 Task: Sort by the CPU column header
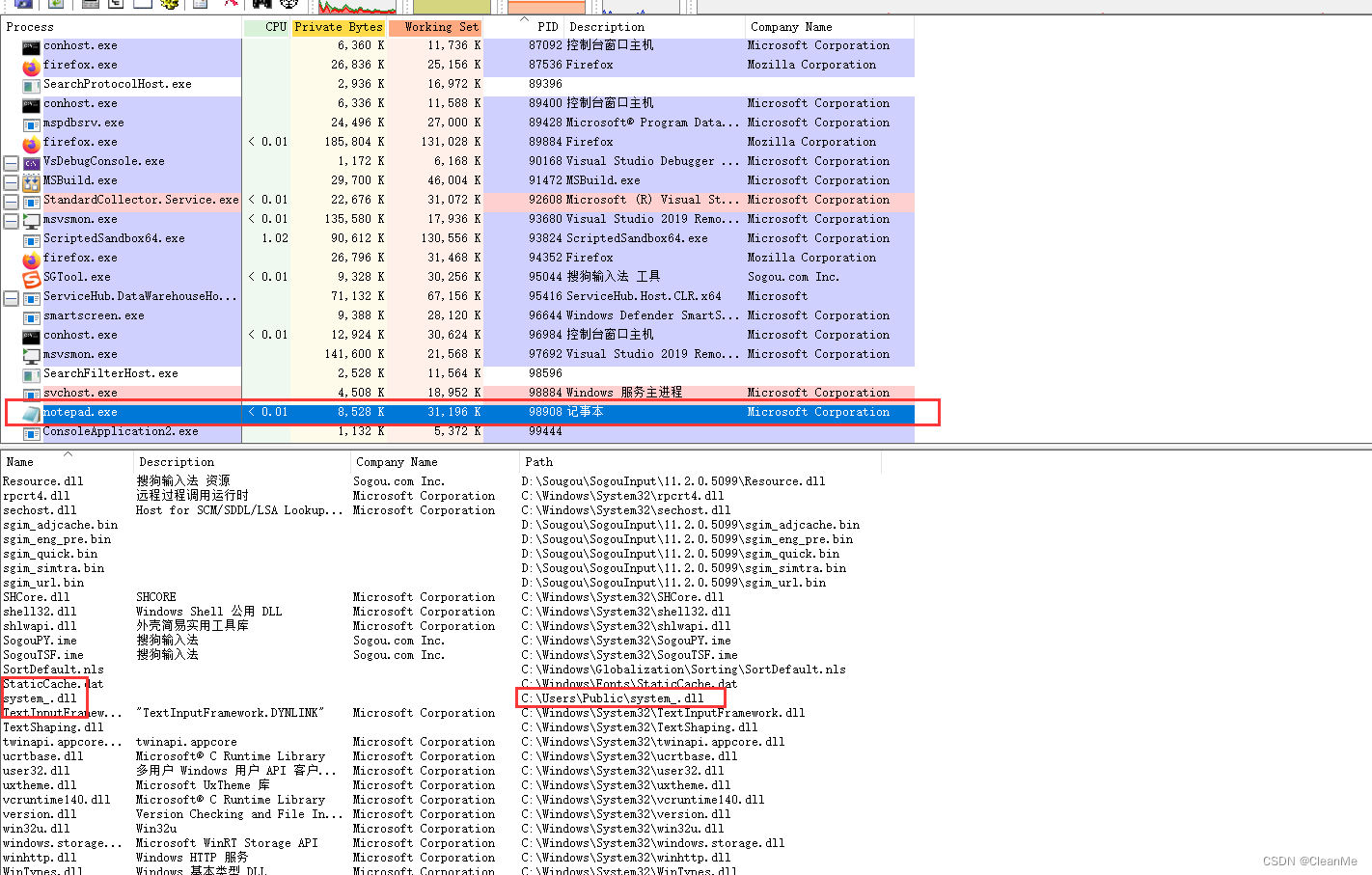click(266, 27)
